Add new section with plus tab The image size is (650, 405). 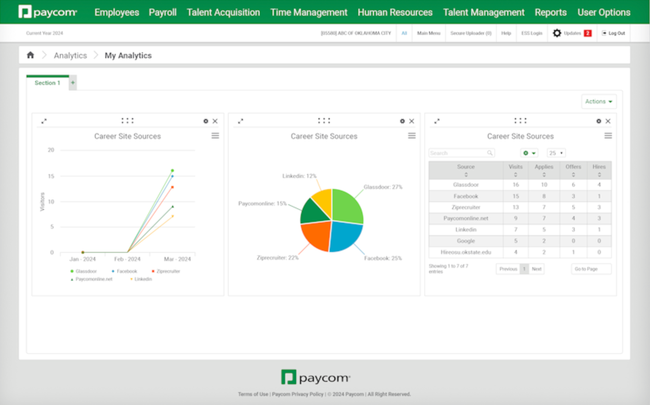[x=73, y=83]
